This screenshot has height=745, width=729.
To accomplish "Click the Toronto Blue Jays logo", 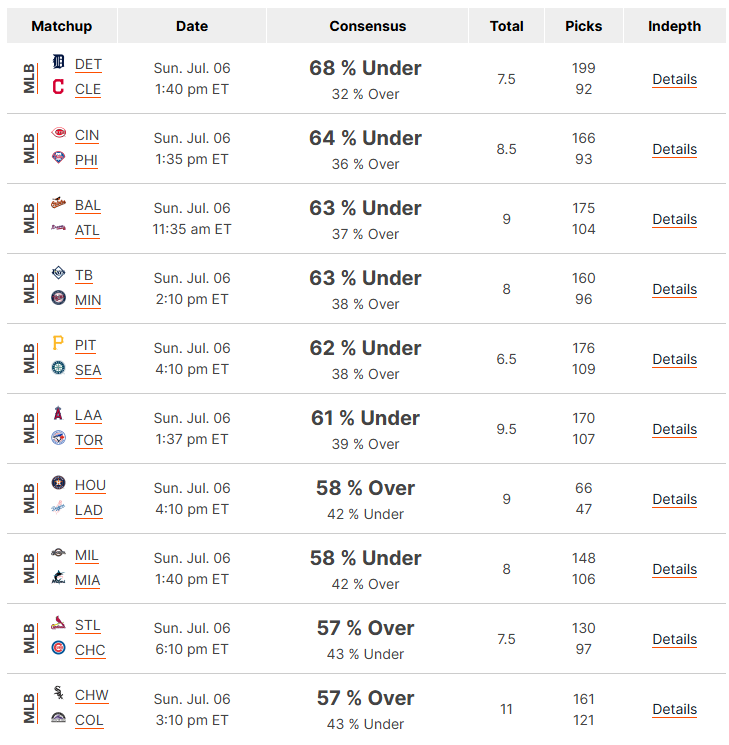I will click(x=58, y=438).
